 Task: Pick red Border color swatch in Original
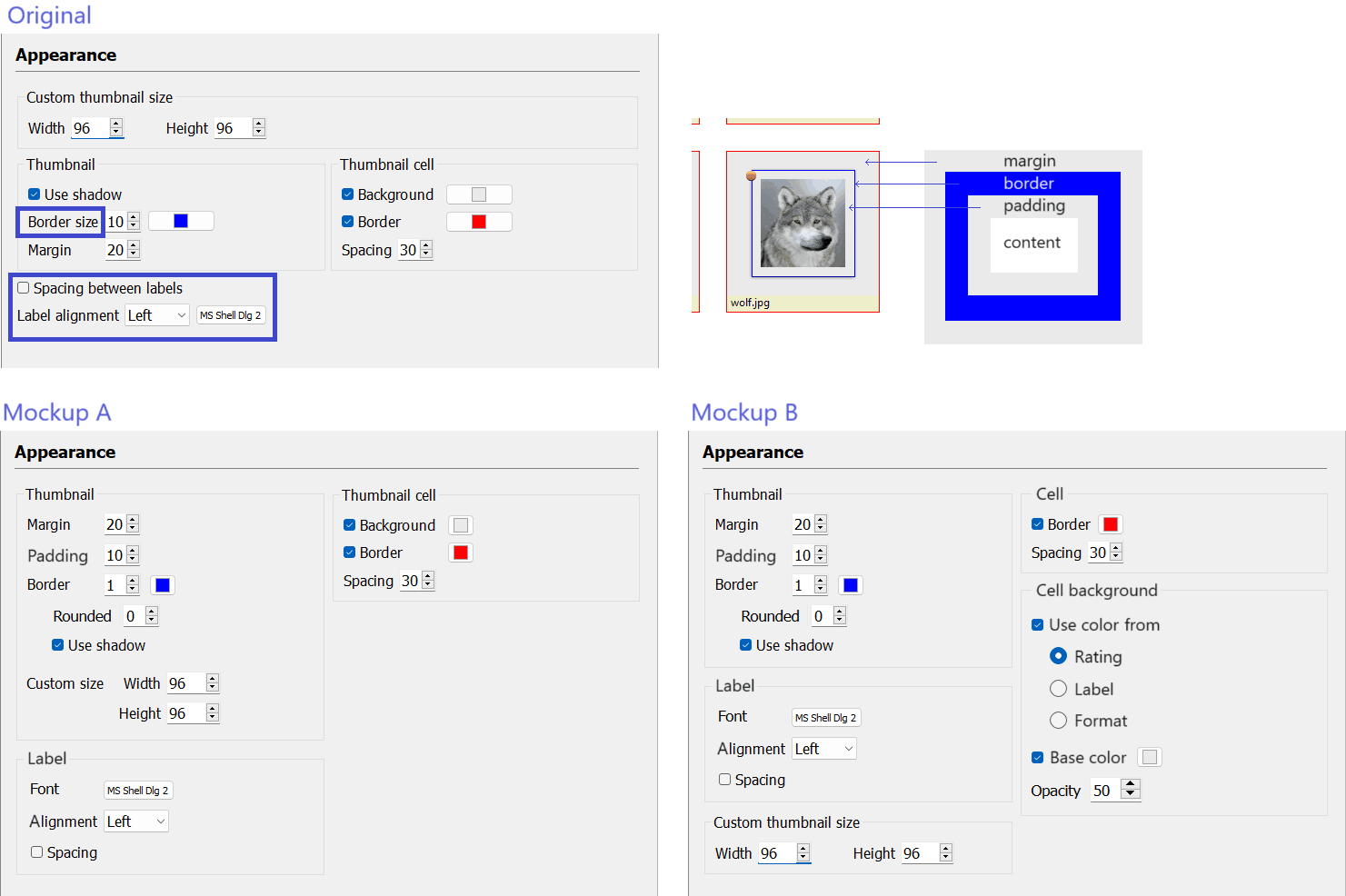[x=479, y=222]
